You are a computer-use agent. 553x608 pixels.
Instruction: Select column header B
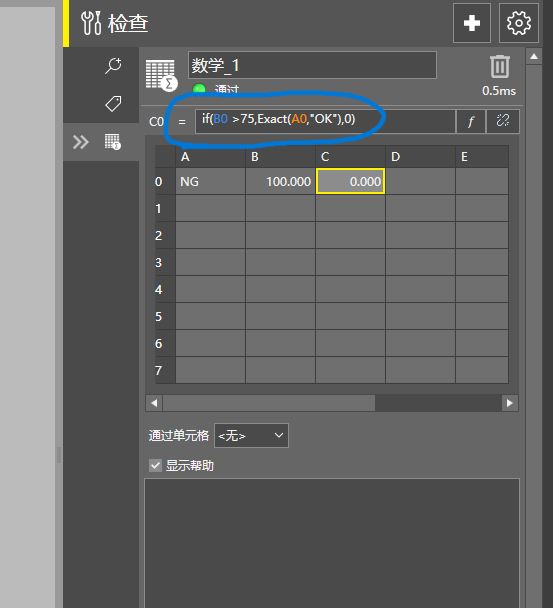[x=280, y=157]
